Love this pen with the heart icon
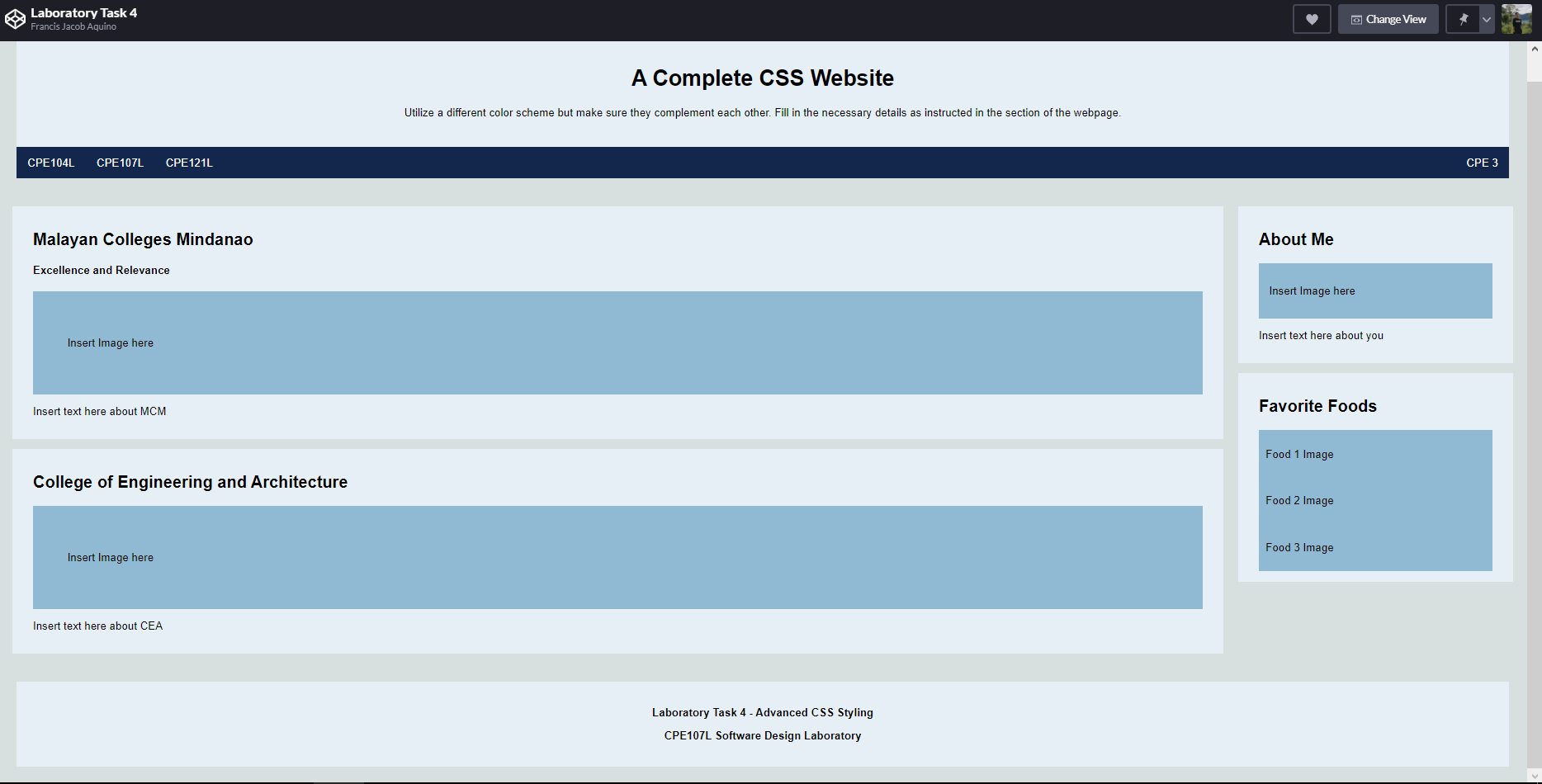Viewport: 1542px width, 784px height. pos(1311,19)
